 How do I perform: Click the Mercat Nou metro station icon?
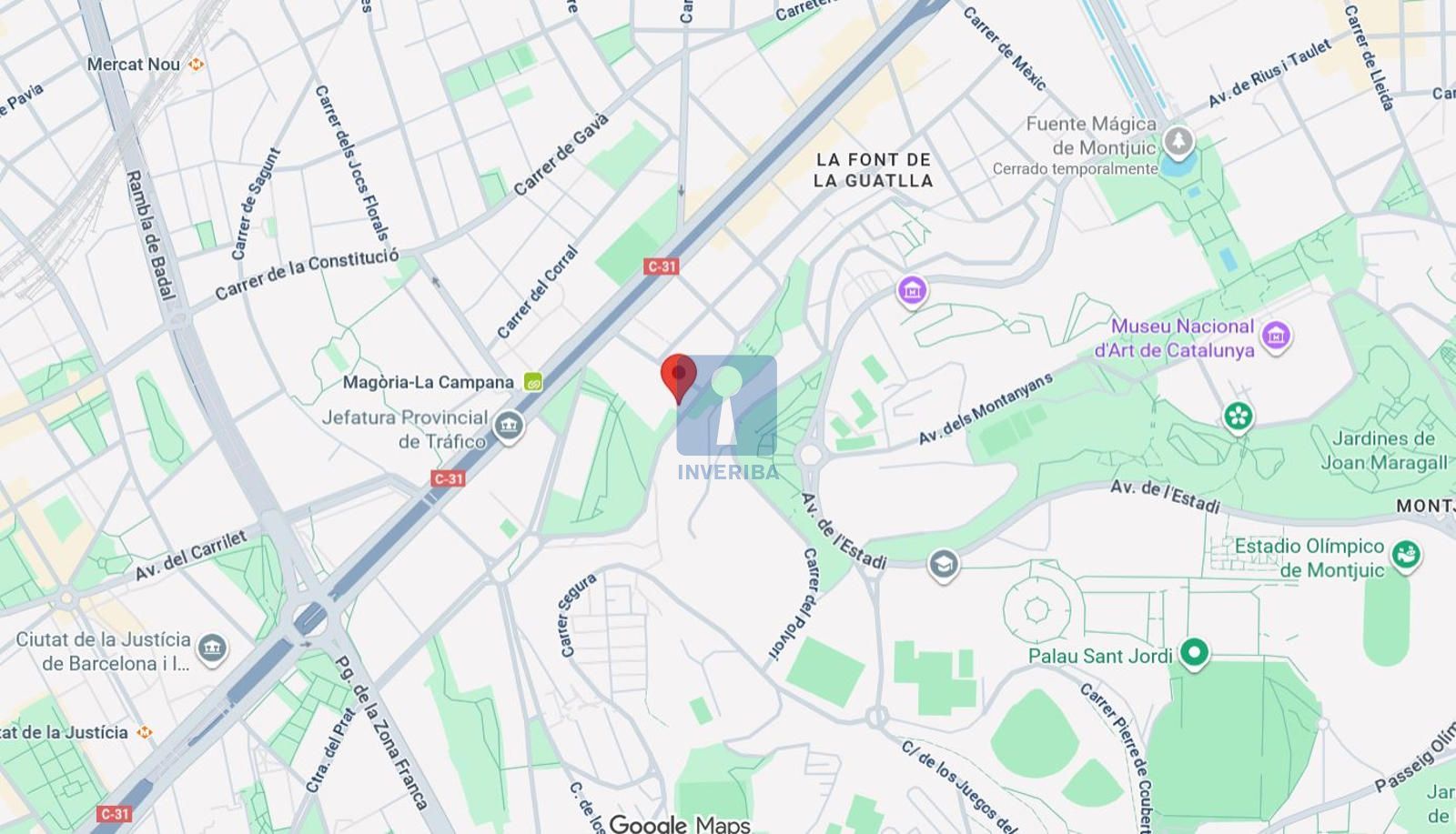pyautogui.click(x=196, y=64)
